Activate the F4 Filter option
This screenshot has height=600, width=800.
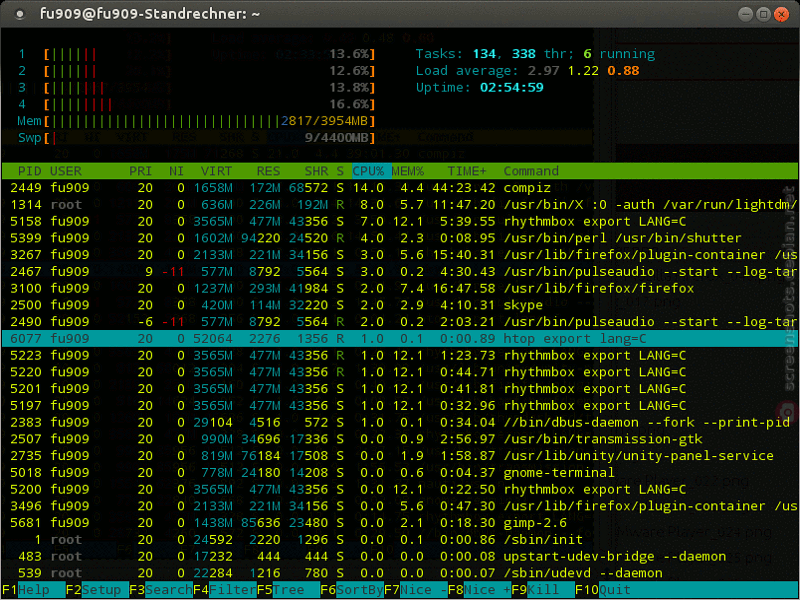click(x=224, y=590)
